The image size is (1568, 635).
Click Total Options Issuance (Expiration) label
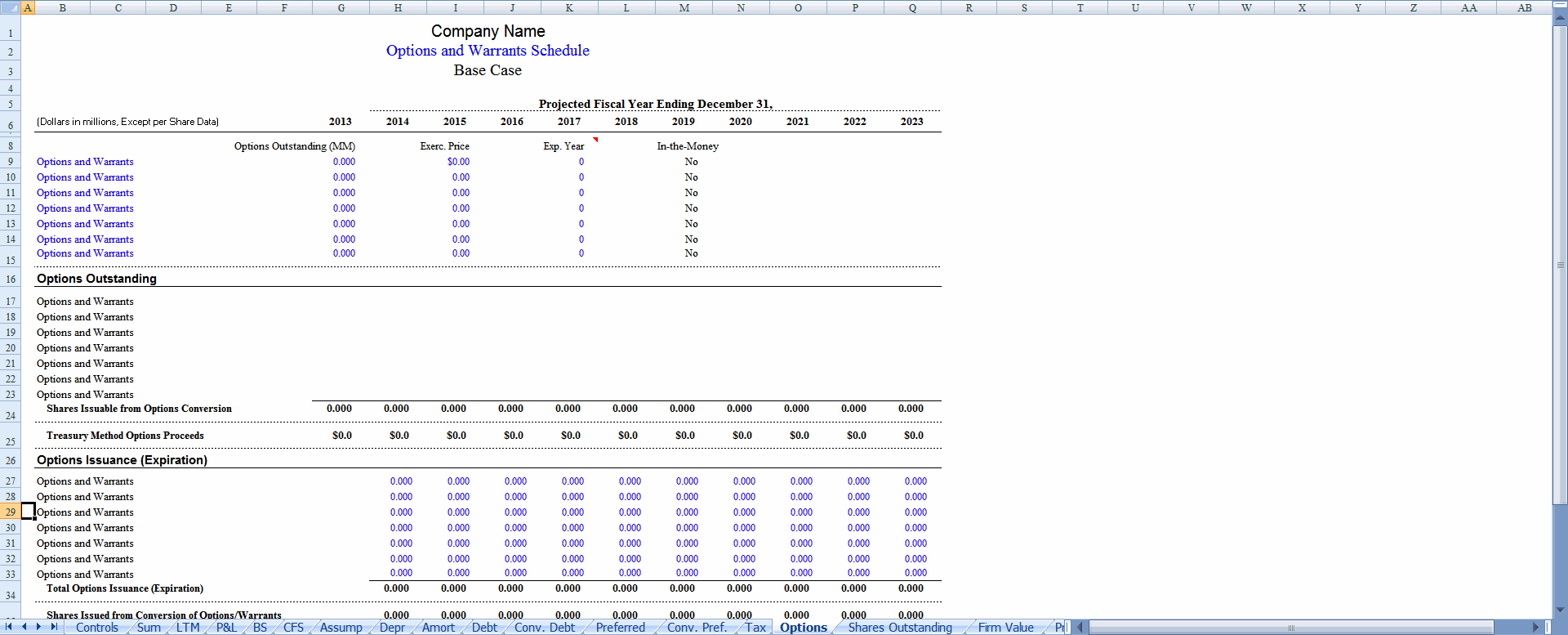point(125,588)
